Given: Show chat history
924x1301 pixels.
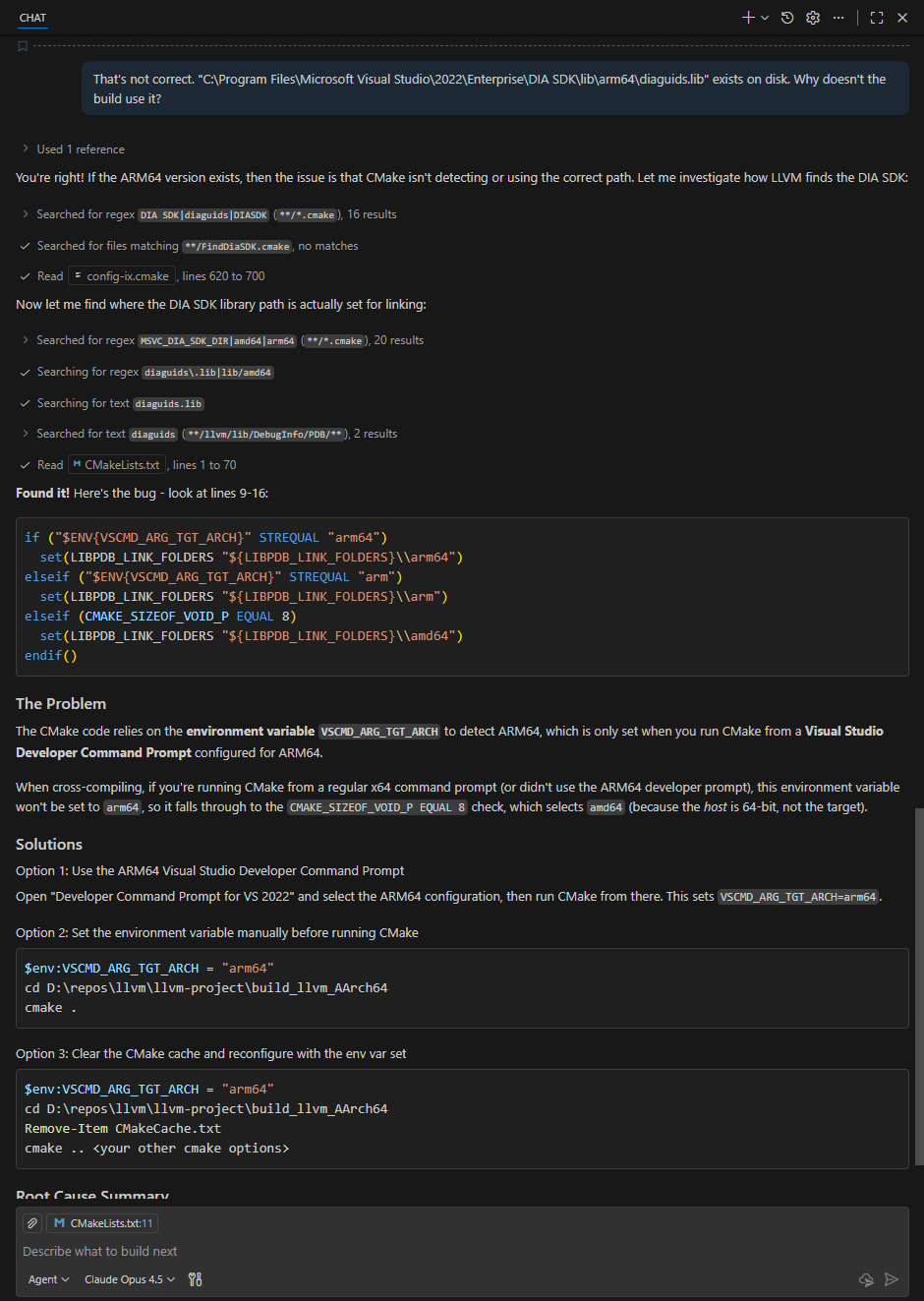Looking at the screenshot, I should click(787, 18).
